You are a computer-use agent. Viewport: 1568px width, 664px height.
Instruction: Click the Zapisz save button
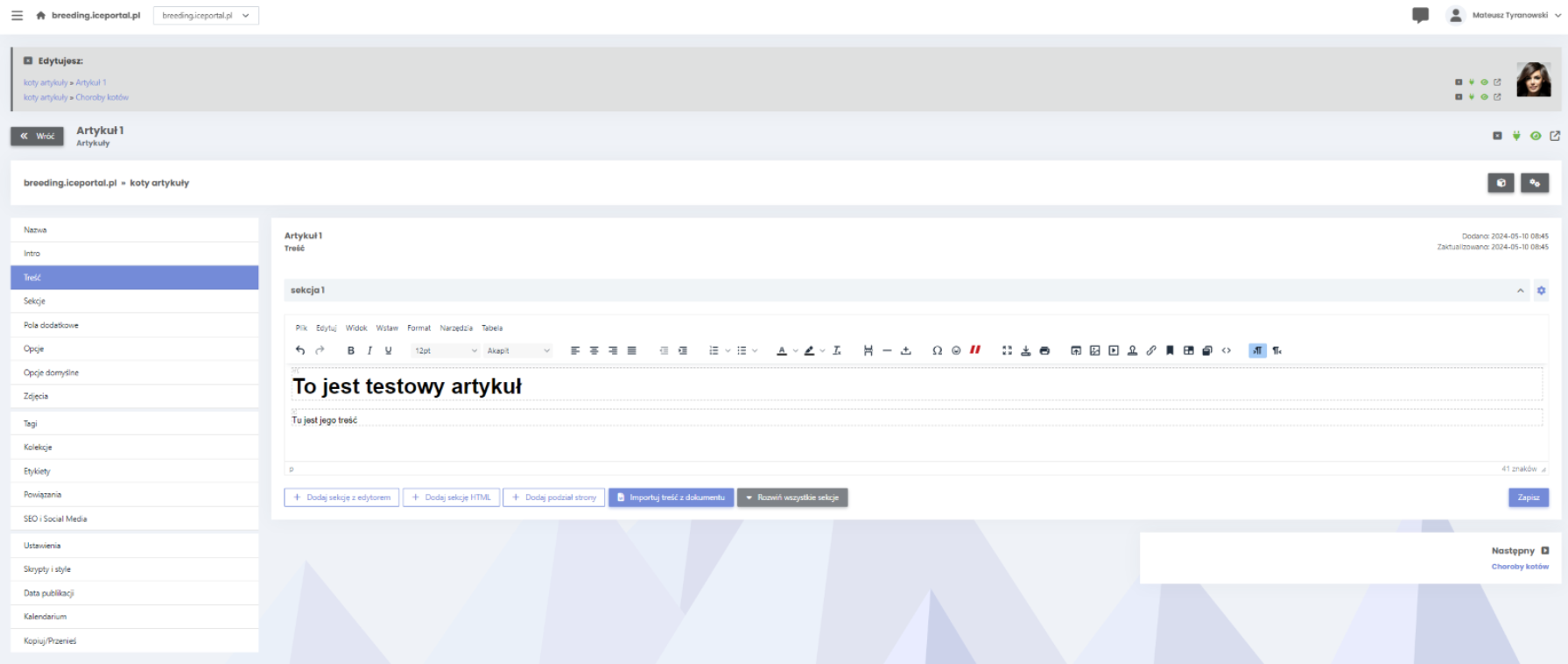1529,498
